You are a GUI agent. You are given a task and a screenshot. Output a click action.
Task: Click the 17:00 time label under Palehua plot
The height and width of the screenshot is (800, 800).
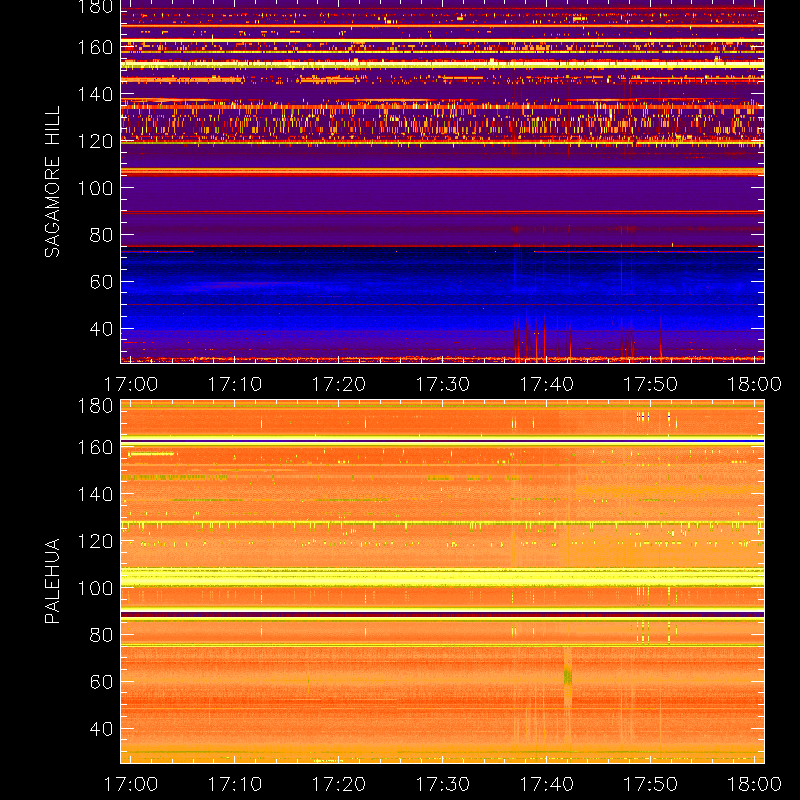click(131, 784)
